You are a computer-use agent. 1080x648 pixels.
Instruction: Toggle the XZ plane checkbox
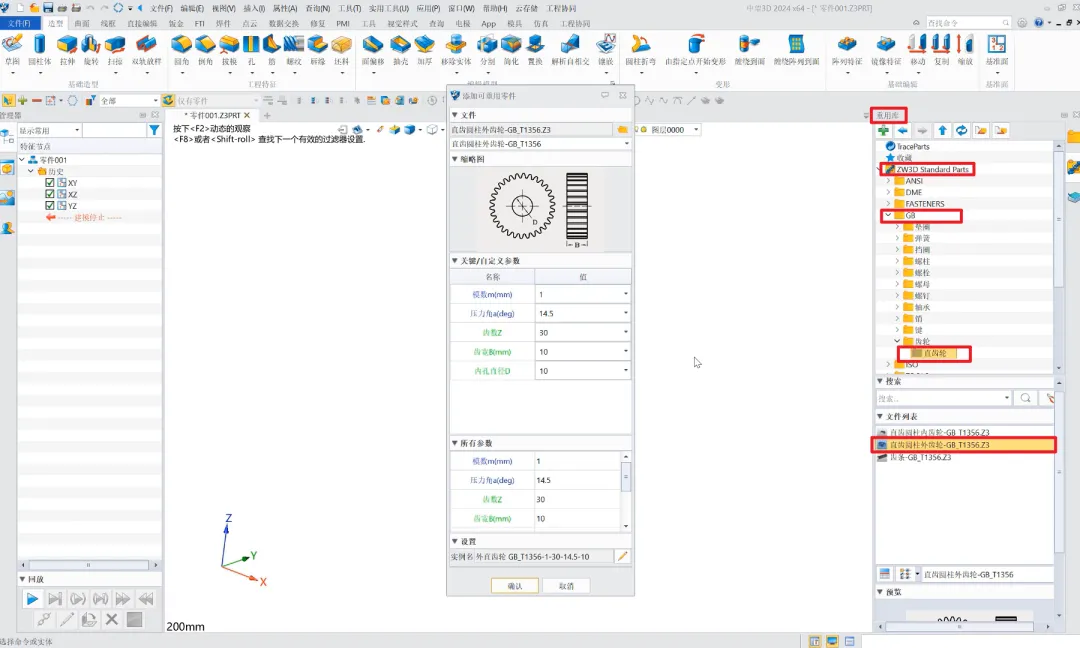(50, 194)
